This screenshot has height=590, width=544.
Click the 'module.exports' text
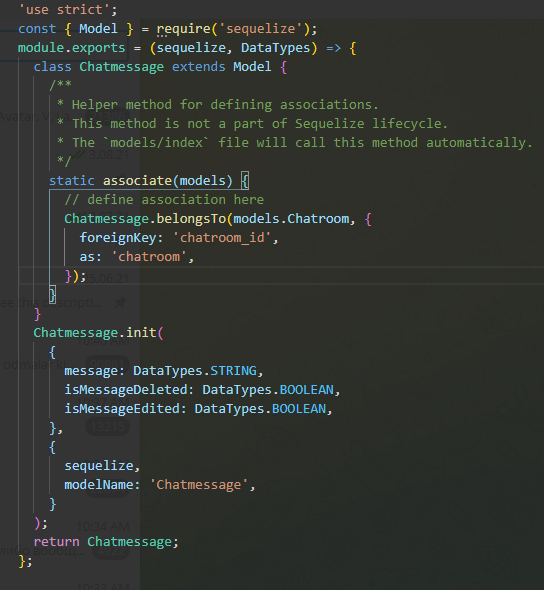pos(71,48)
